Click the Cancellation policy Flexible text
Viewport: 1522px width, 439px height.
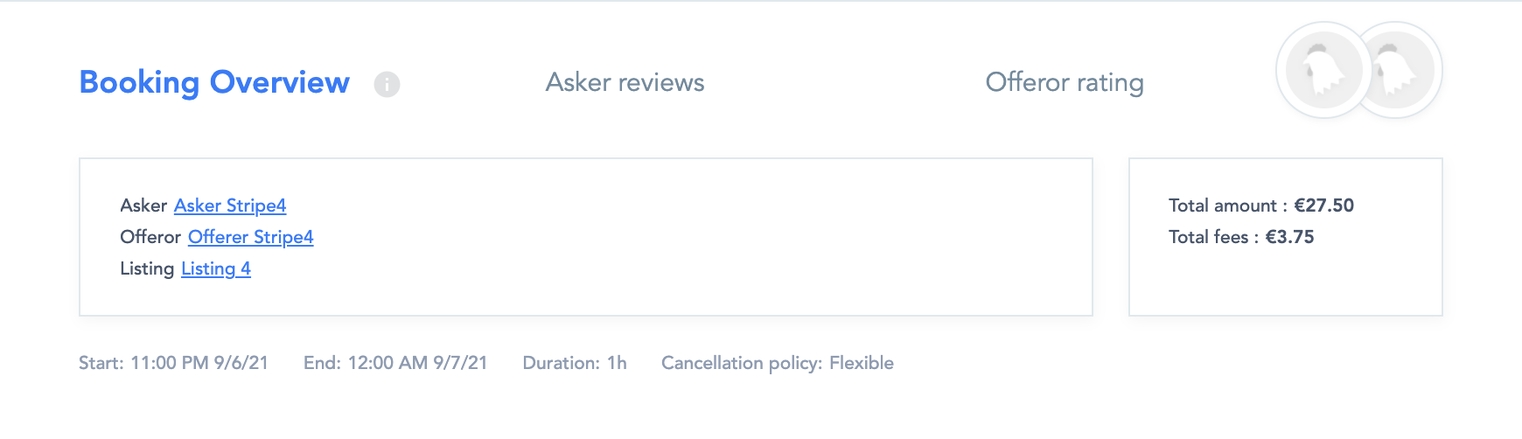pyautogui.click(x=777, y=362)
